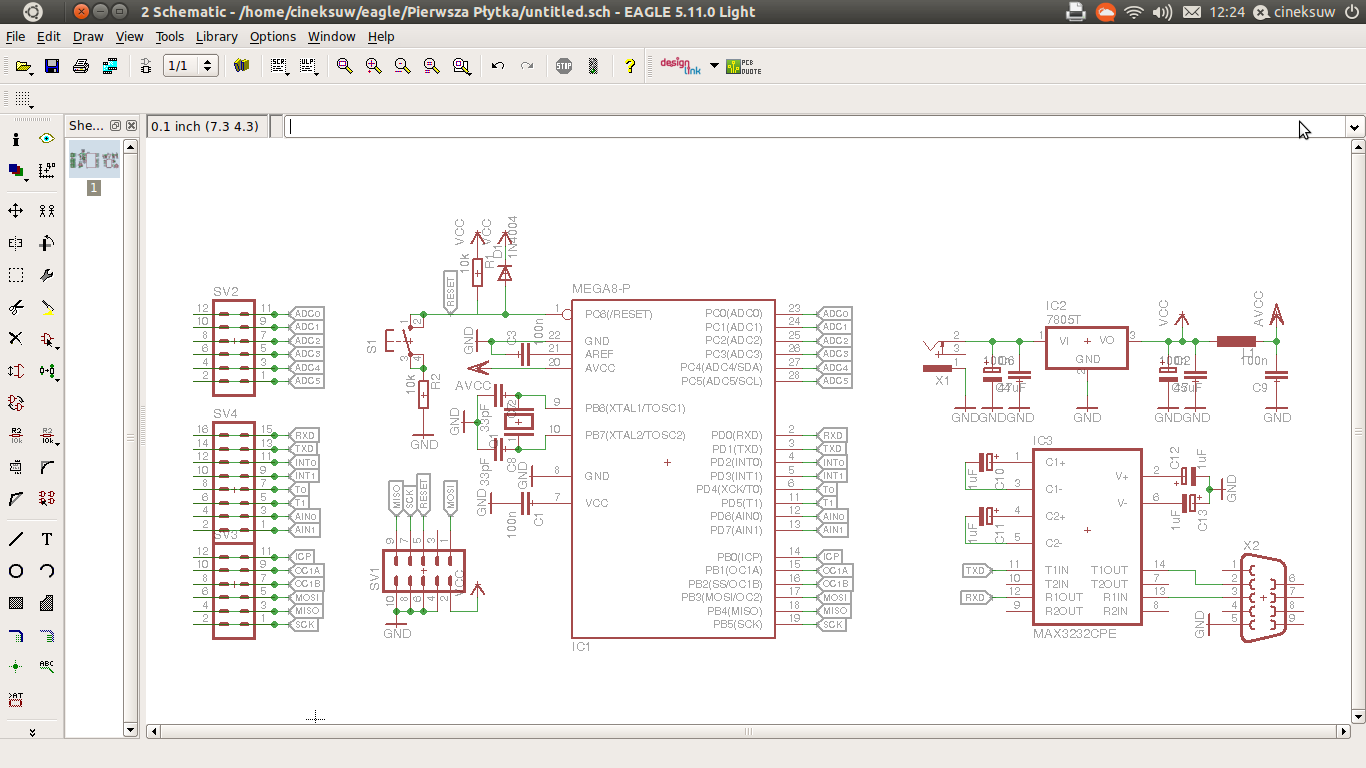Click the sheet 1 thumbnail

(94, 160)
